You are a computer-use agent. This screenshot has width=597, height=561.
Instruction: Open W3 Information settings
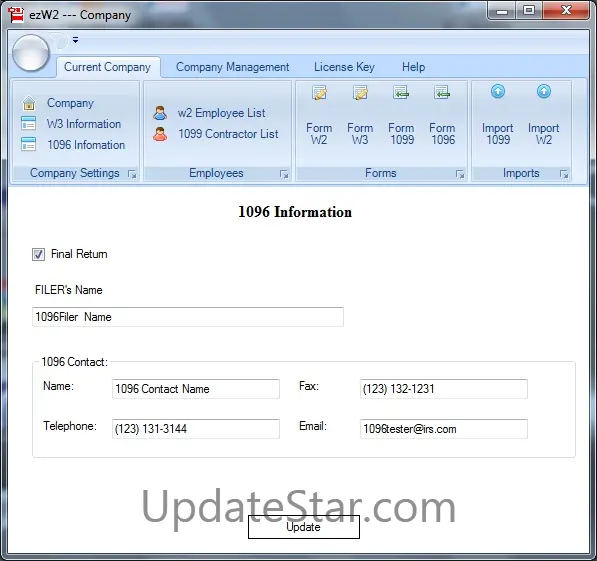tap(84, 124)
